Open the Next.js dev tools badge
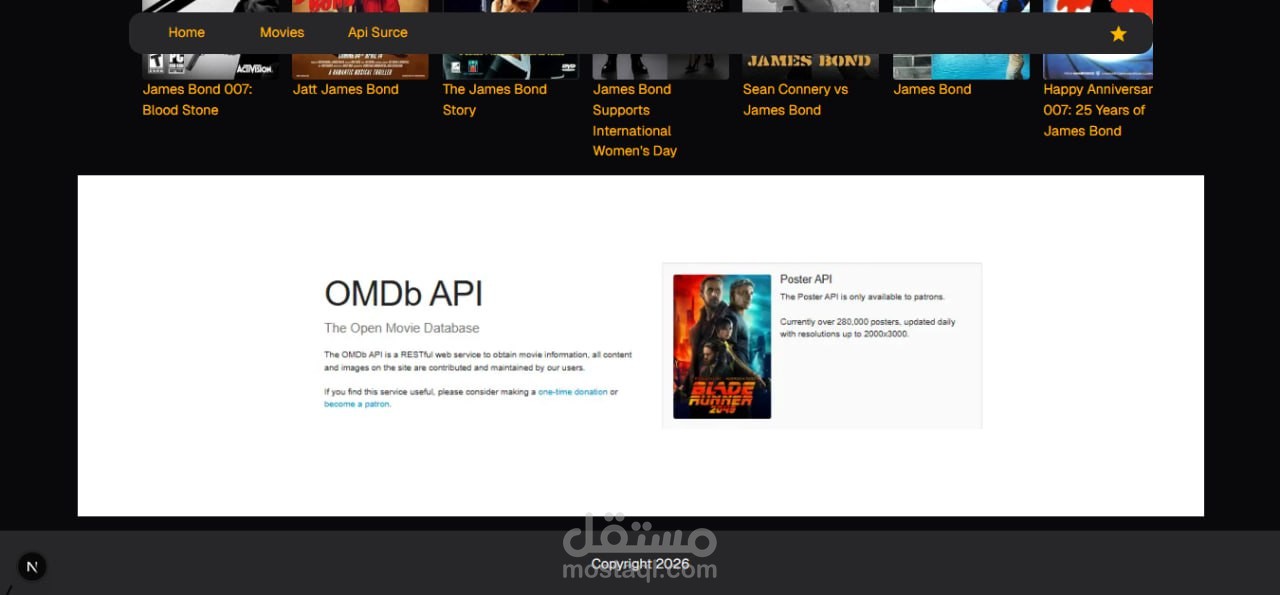 click(31, 567)
